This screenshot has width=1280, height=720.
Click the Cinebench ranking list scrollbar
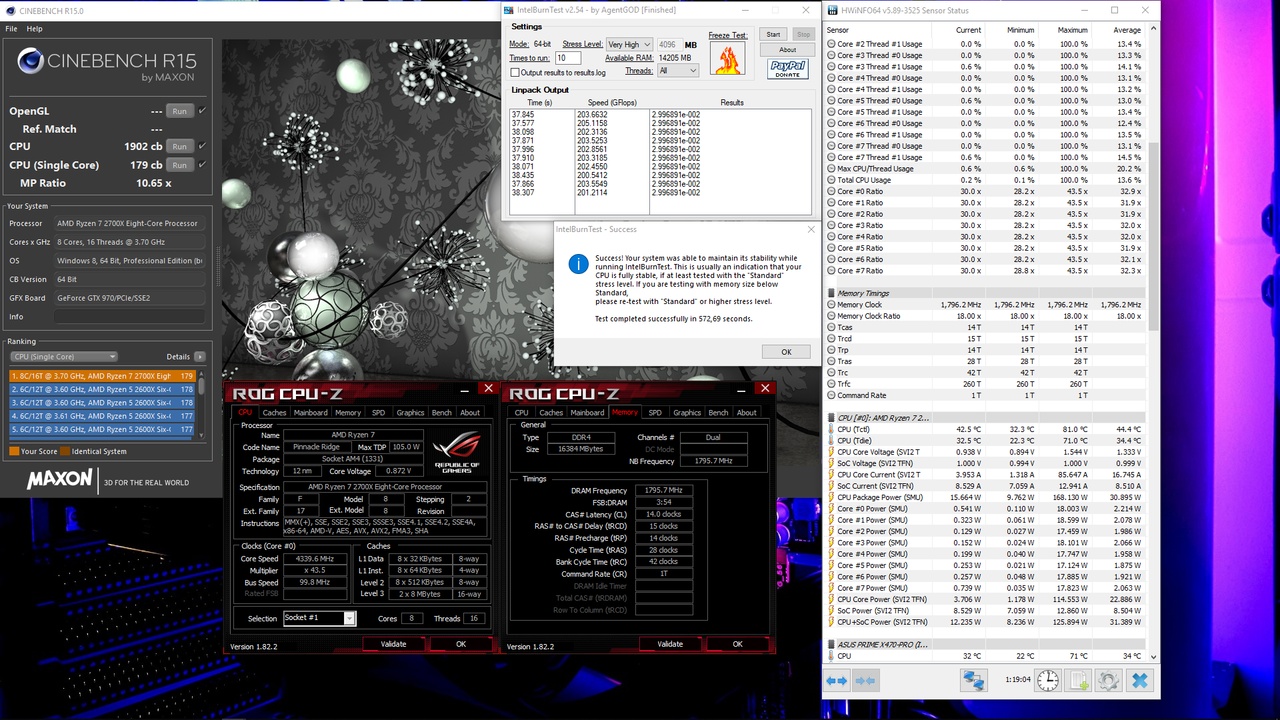[203, 405]
